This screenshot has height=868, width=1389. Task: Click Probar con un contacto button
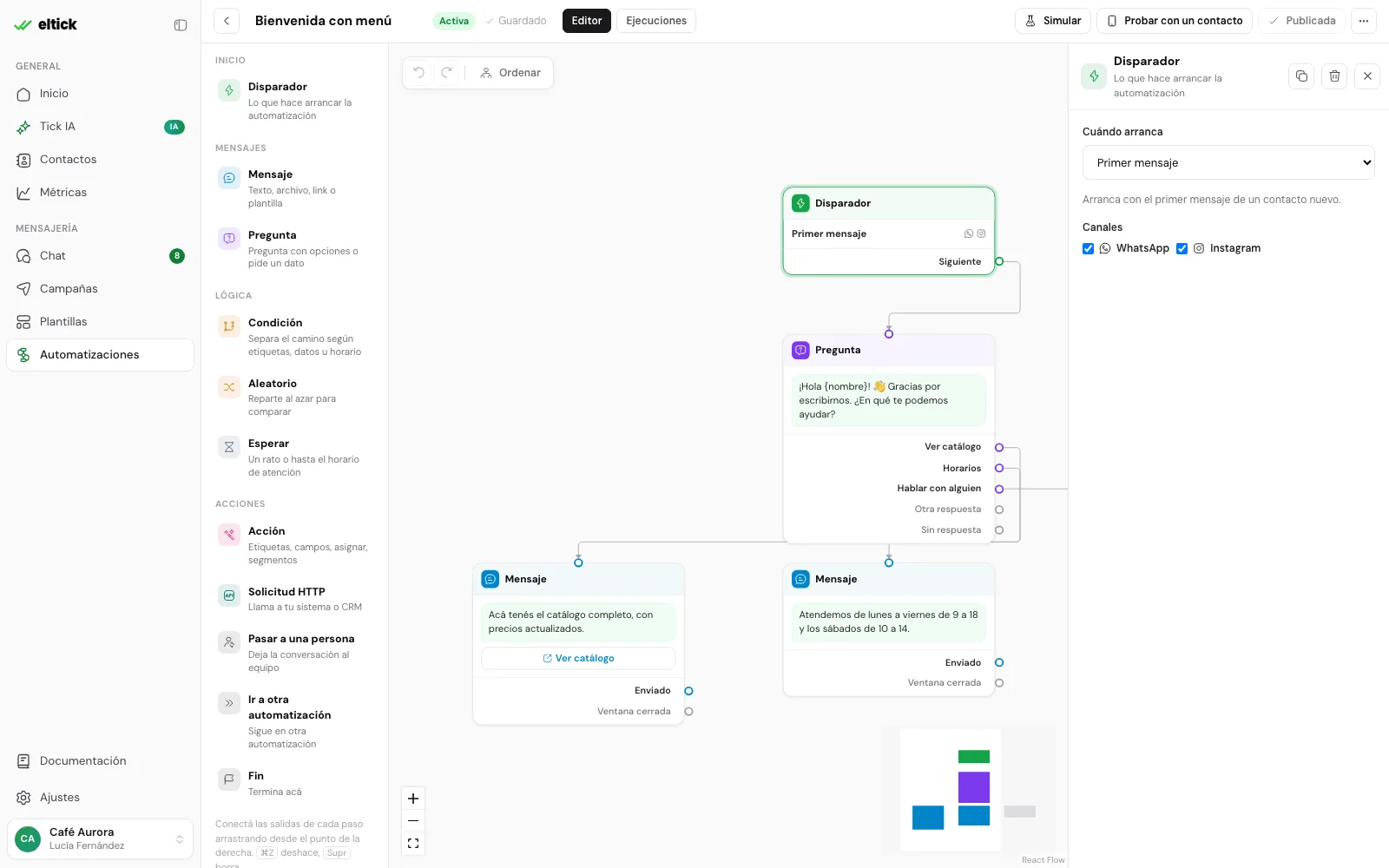point(1175,21)
